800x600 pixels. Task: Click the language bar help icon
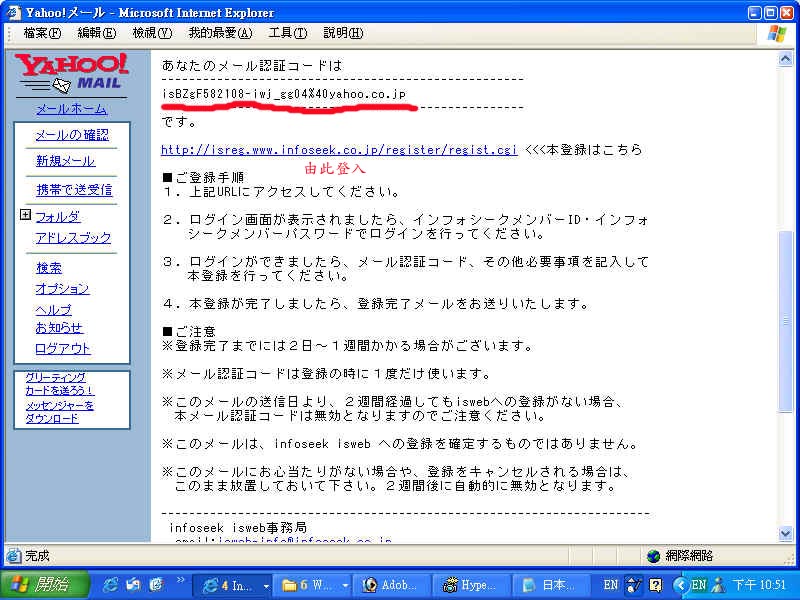coord(656,585)
